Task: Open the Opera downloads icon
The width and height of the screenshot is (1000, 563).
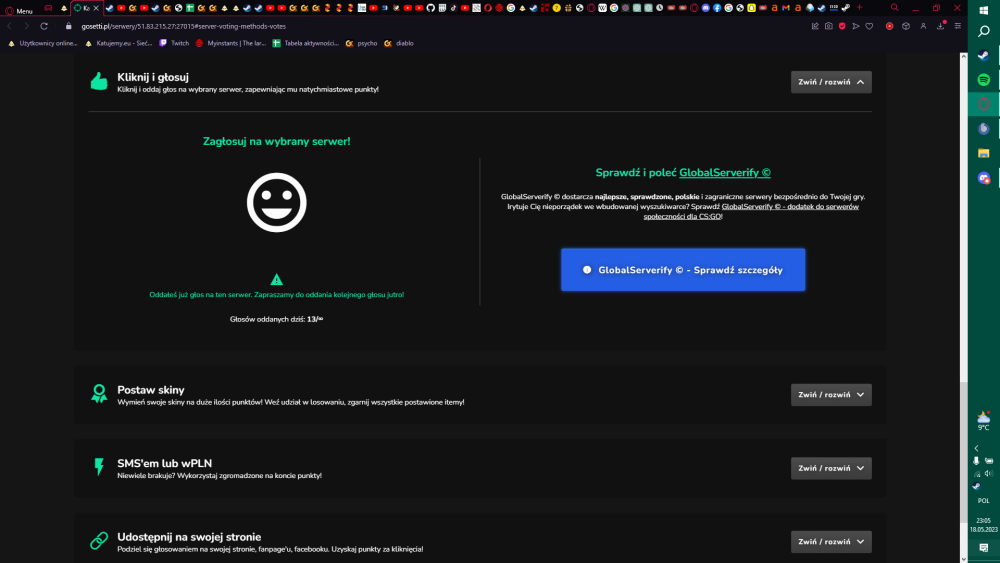Action: pyautogui.click(x=941, y=26)
